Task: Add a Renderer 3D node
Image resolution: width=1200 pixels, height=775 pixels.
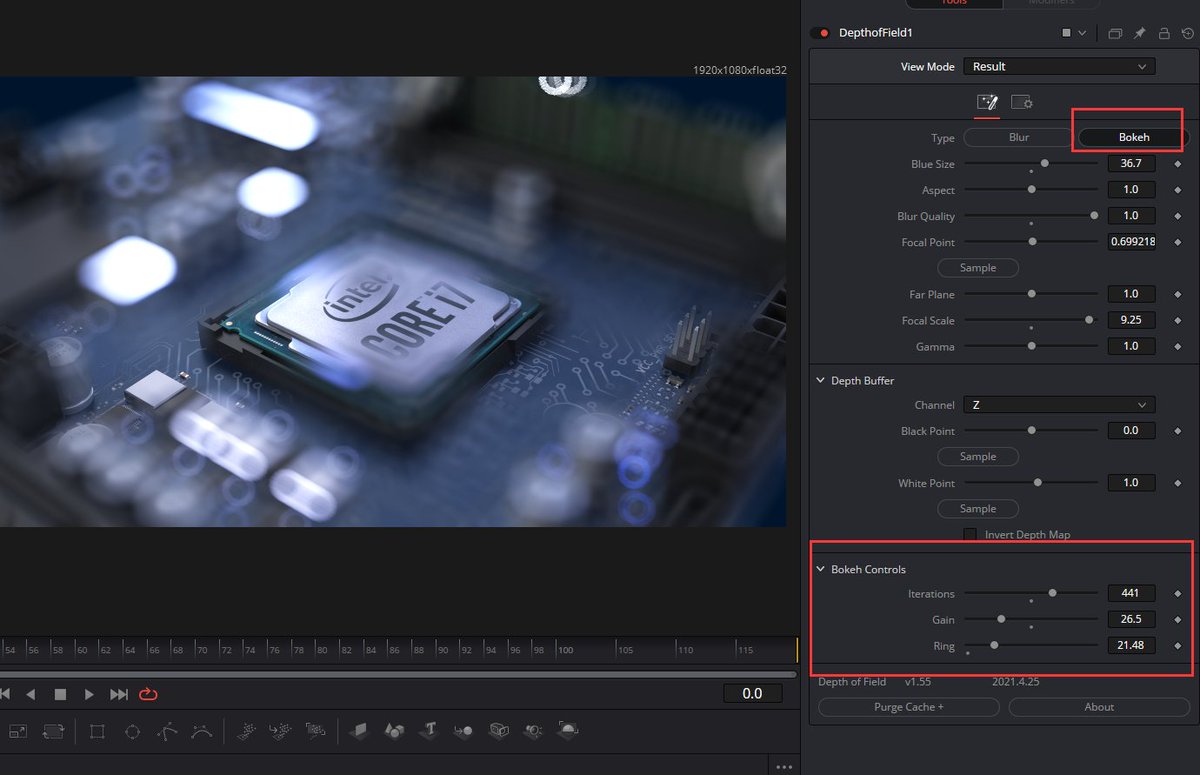Action: point(568,731)
